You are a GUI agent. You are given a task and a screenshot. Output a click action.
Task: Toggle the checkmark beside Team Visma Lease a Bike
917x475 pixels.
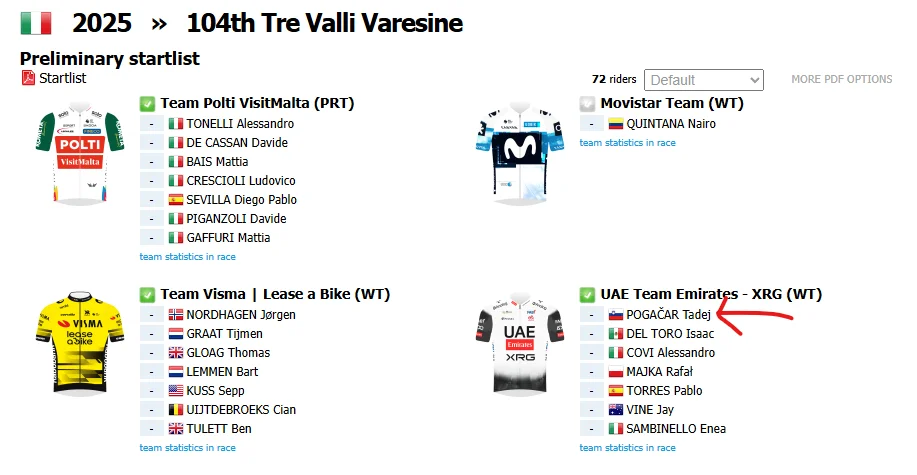pyautogui.click(x=147, y=295)
